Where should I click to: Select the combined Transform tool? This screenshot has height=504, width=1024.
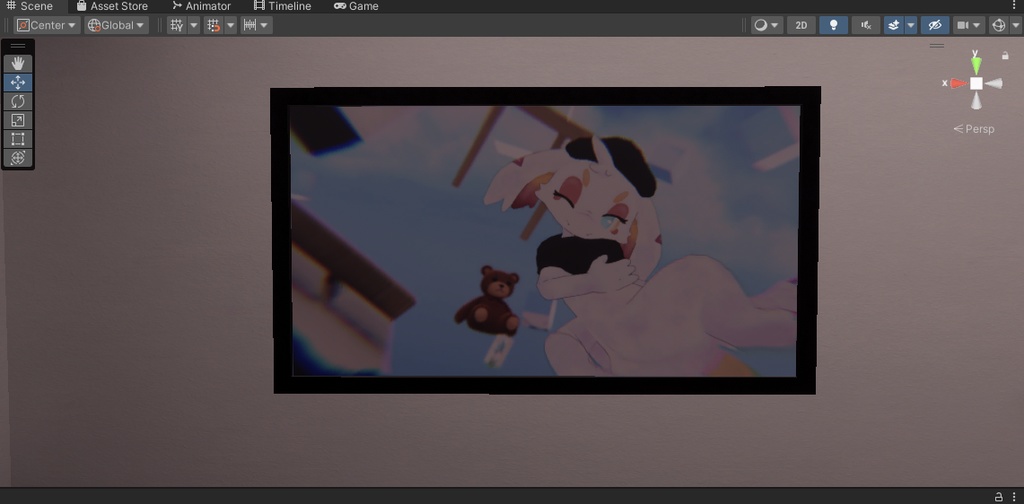(x=18, y=157)
